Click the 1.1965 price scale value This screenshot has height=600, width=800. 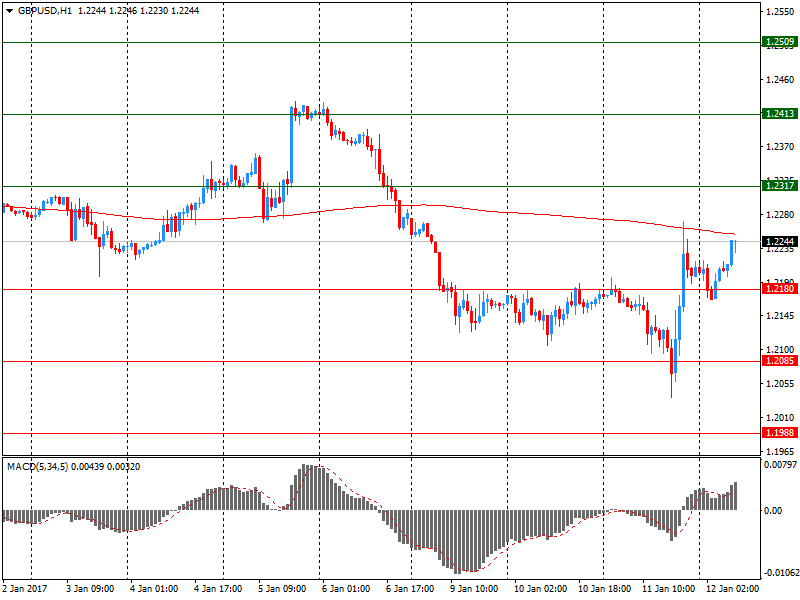(x=780, y=452)
